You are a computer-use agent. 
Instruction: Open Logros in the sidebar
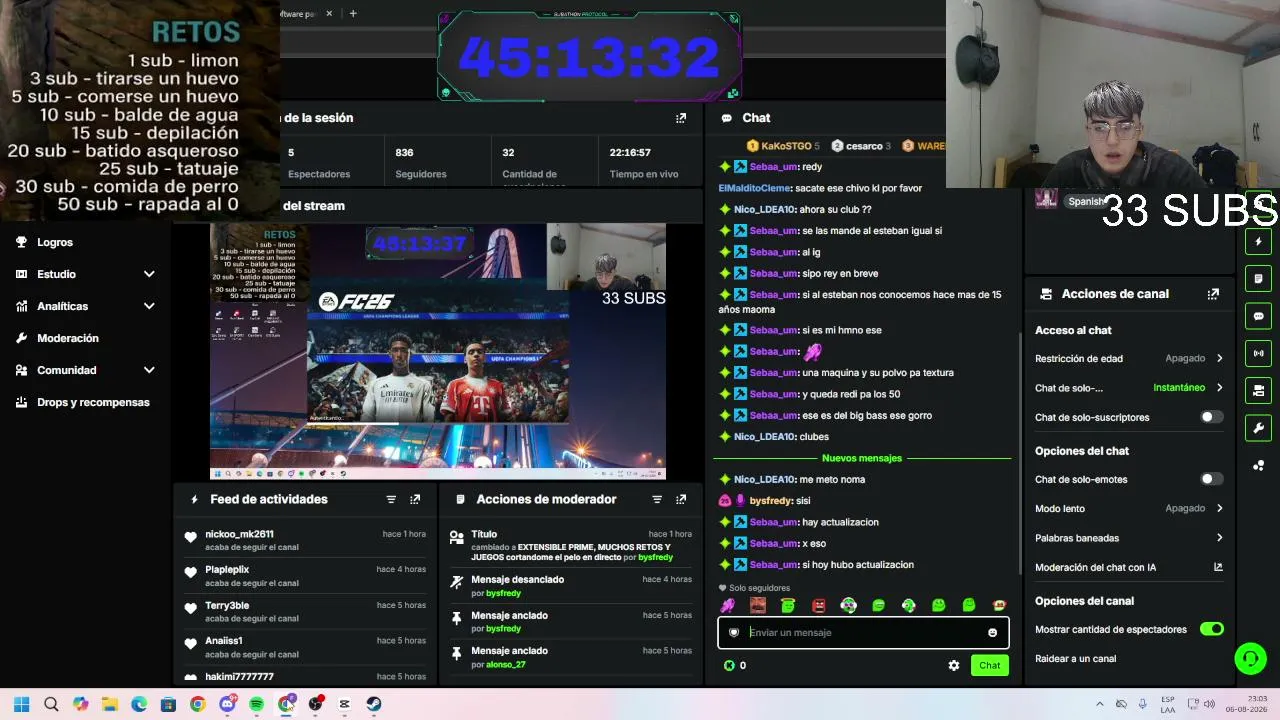click(x=55, y=242)
